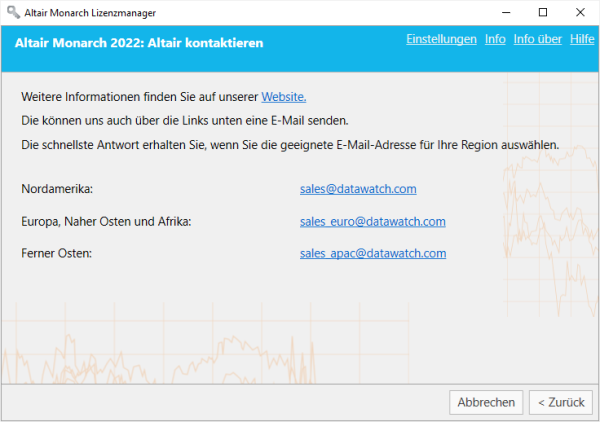Image resolution: width=600 pixels, height=422 pixels.
Task: Select the Ferner Osten: label
Action: pos(56,253)
